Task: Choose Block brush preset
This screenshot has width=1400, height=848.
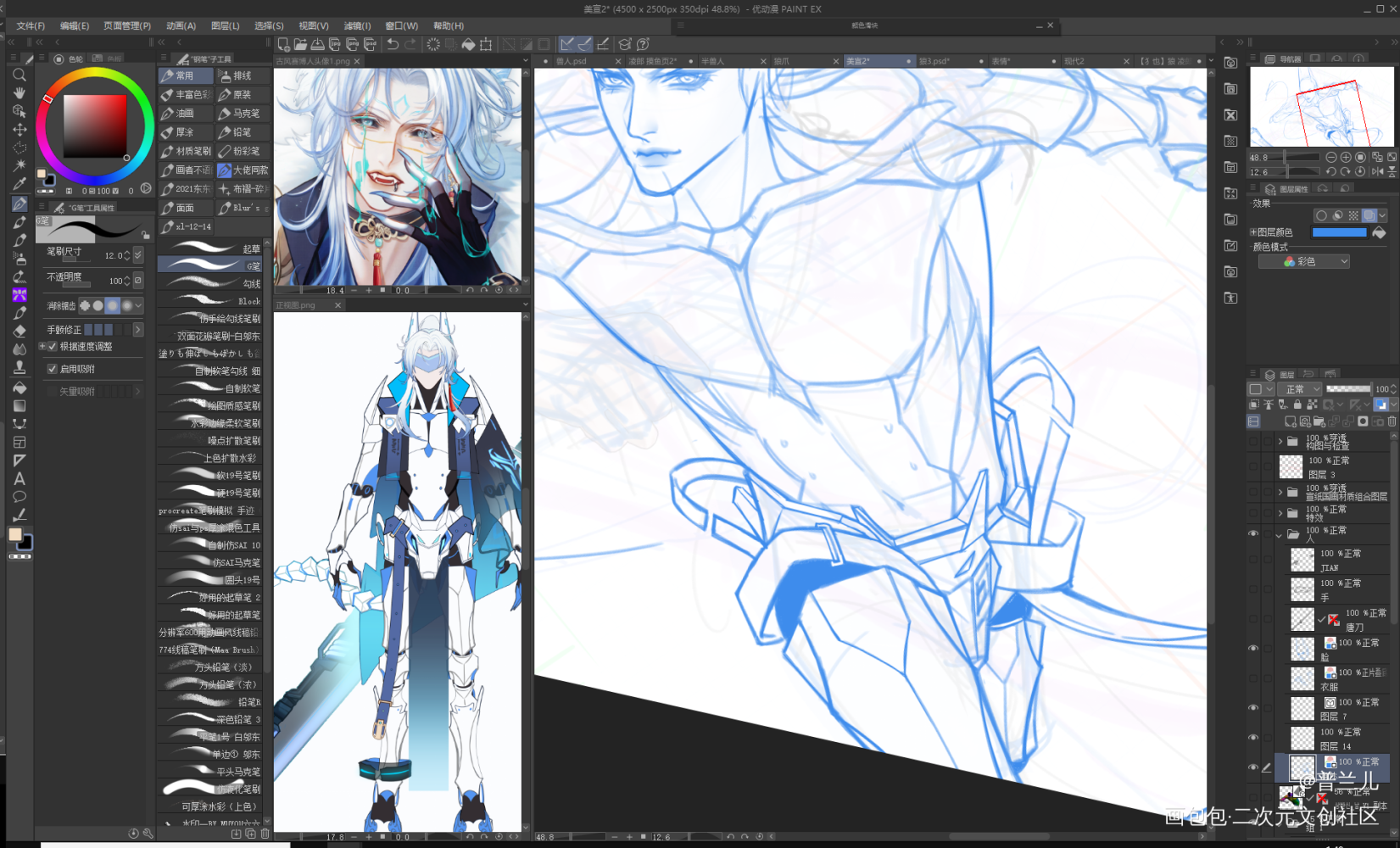Action: pyautogui.click(x=210, y=300)
